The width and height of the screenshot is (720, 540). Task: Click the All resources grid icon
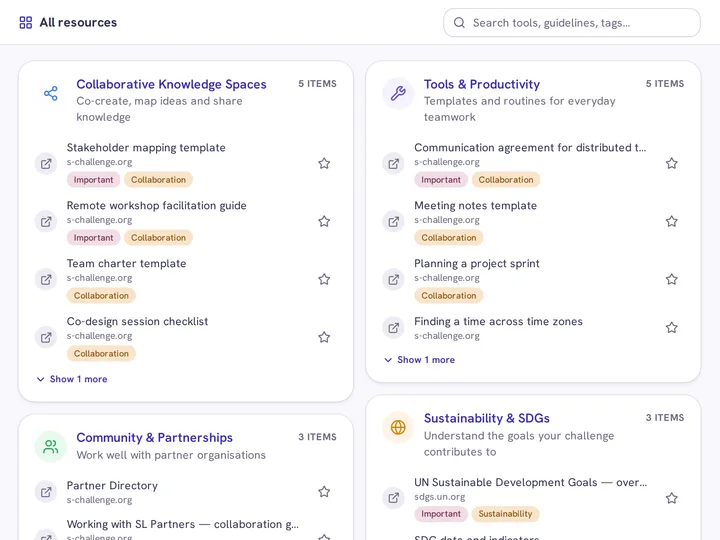pos(26,22)
